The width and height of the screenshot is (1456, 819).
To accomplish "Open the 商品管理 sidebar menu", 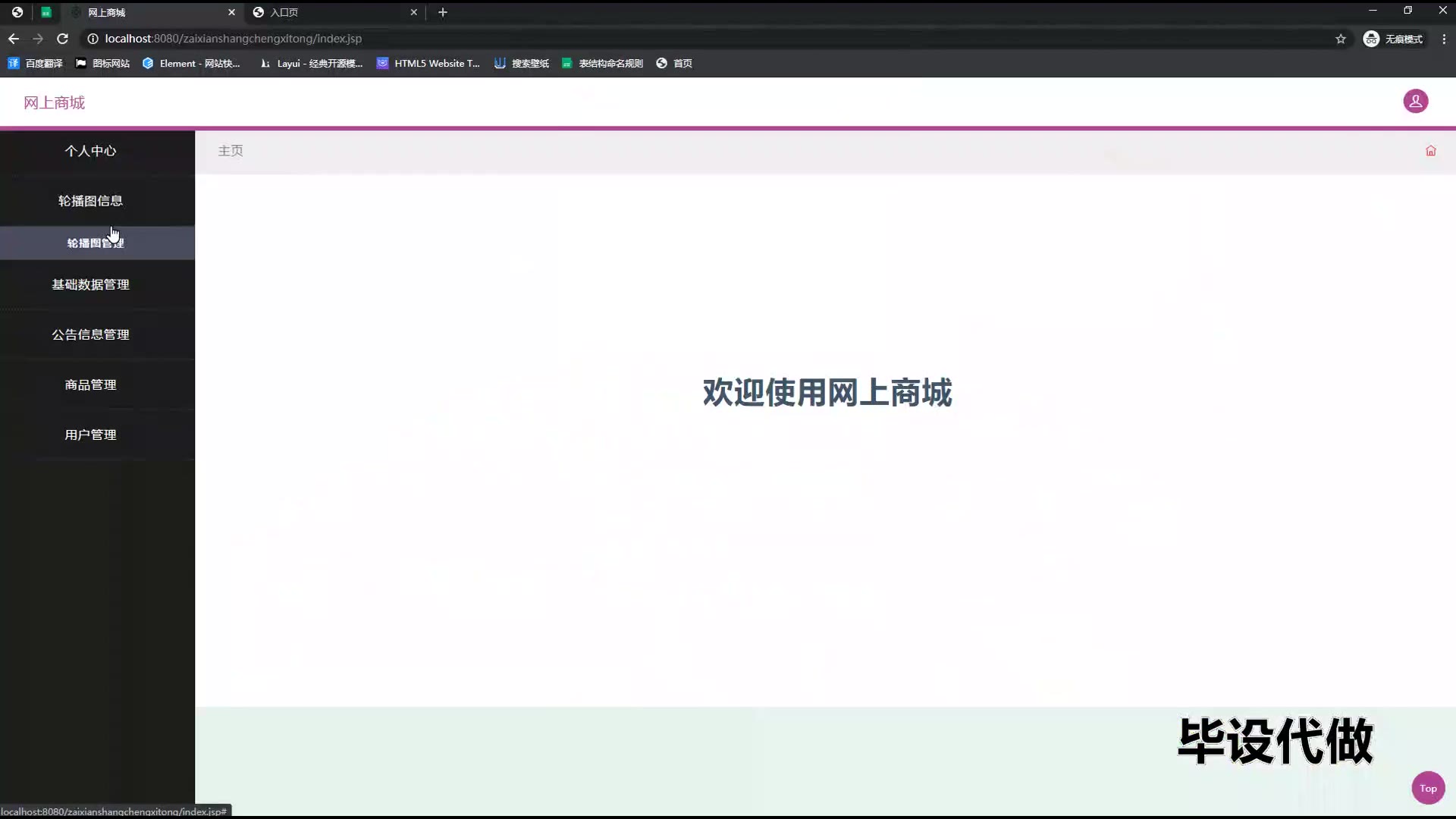I will tap(90, 384).
